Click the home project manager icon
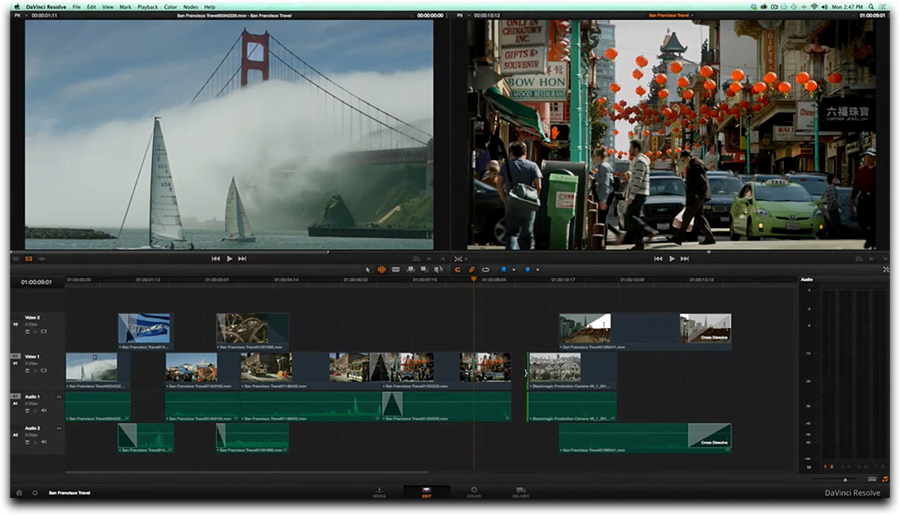Screen dimensions: 900x515 pos(19,493)
